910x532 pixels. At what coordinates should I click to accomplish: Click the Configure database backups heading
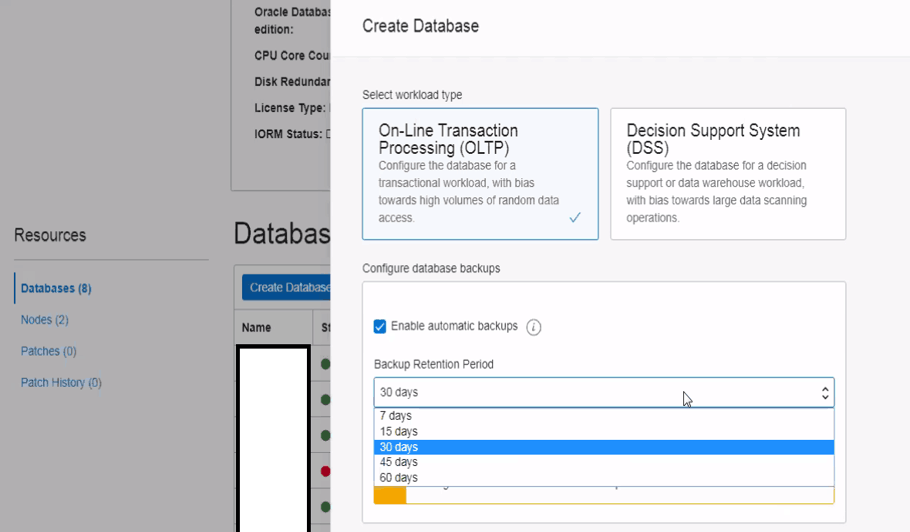coord(431,268)
